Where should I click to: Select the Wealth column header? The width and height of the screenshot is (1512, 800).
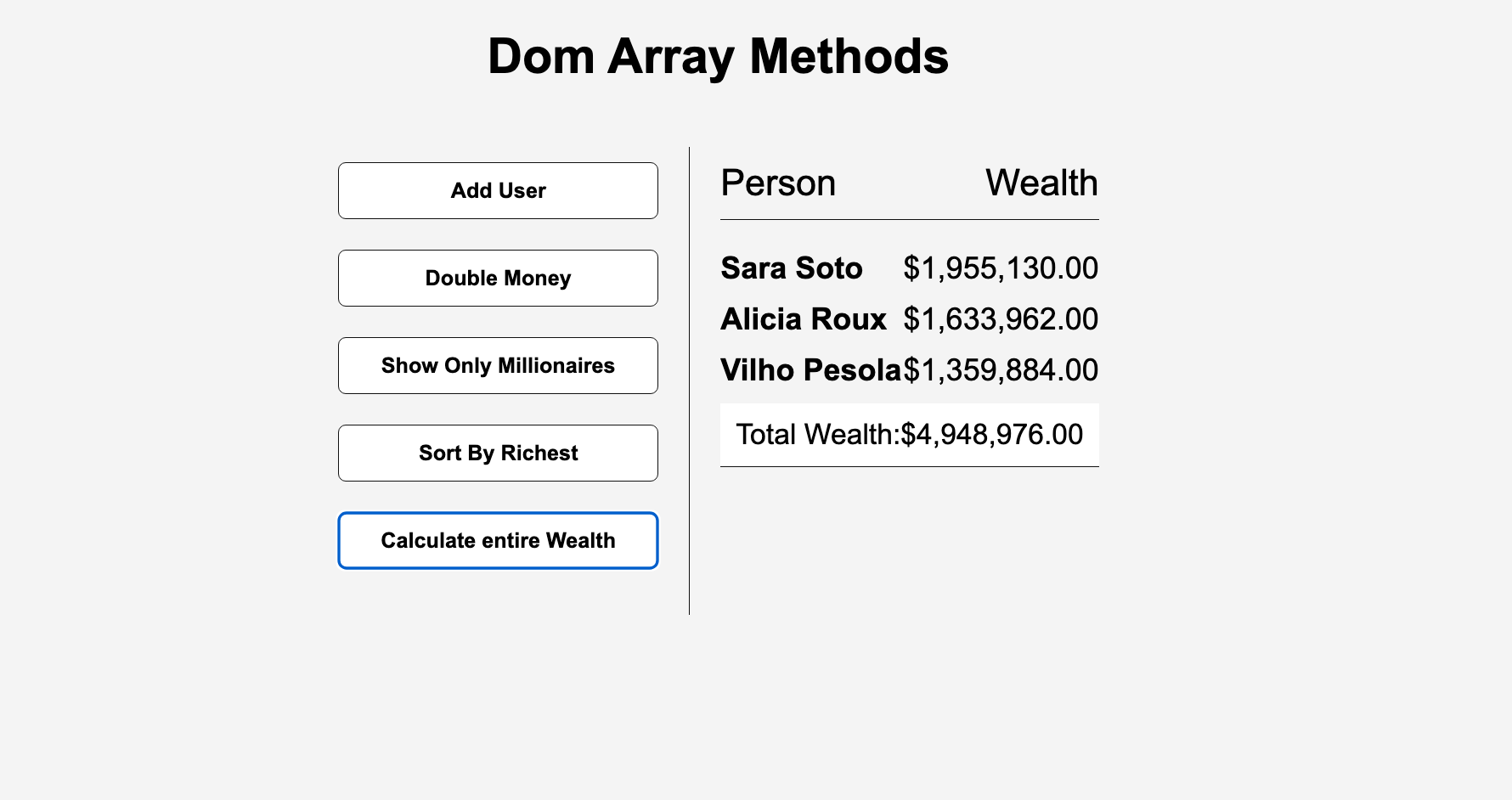(1042, 183)
